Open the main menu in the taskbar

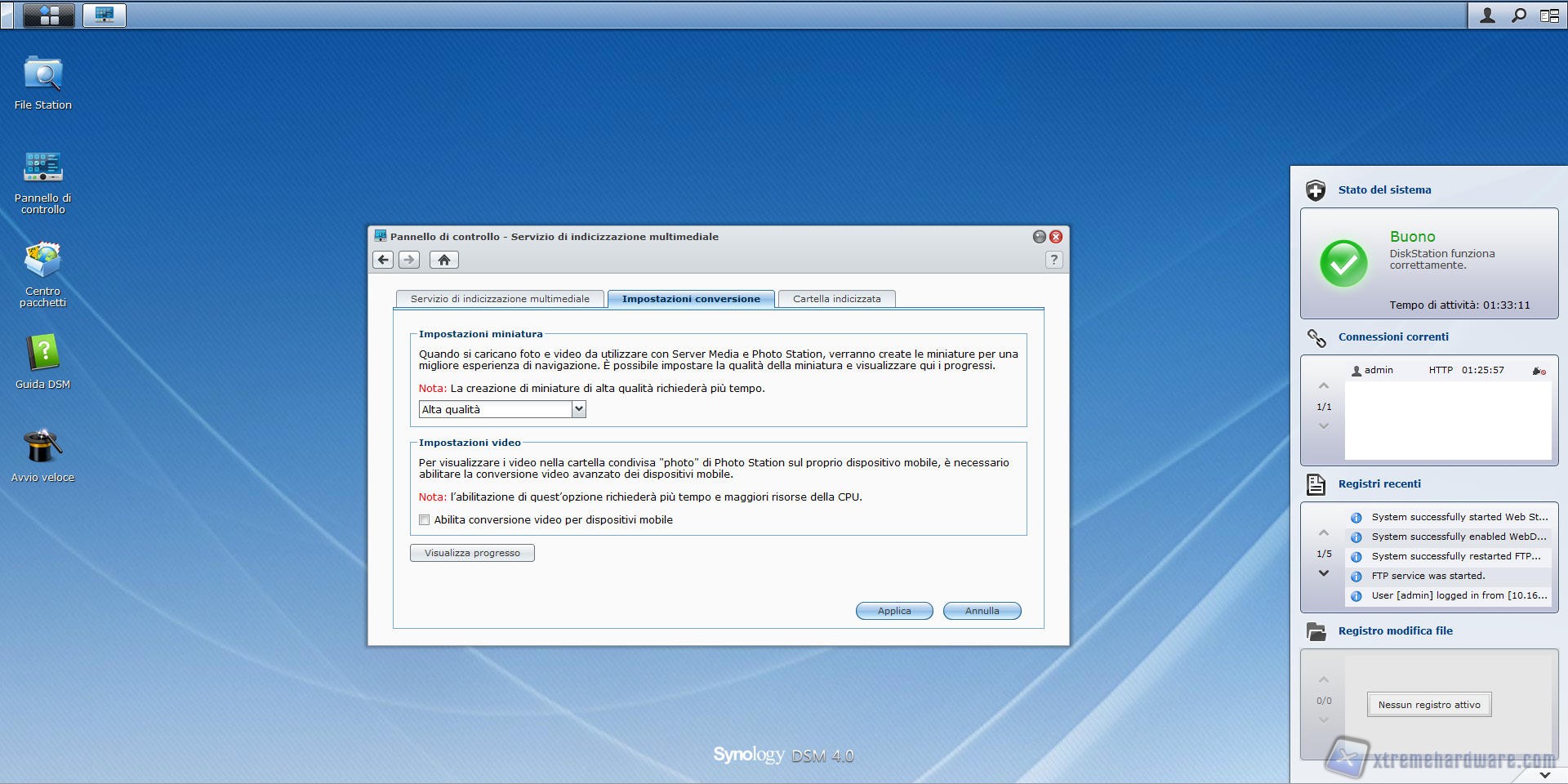49,15
